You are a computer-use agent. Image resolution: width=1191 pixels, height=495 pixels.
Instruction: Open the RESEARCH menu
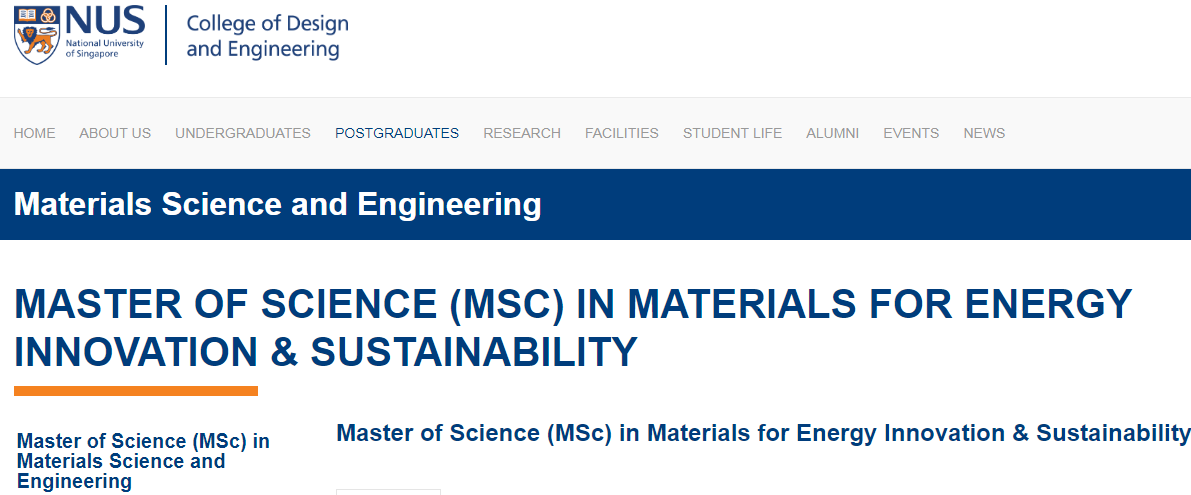click(x=522, y=133)
